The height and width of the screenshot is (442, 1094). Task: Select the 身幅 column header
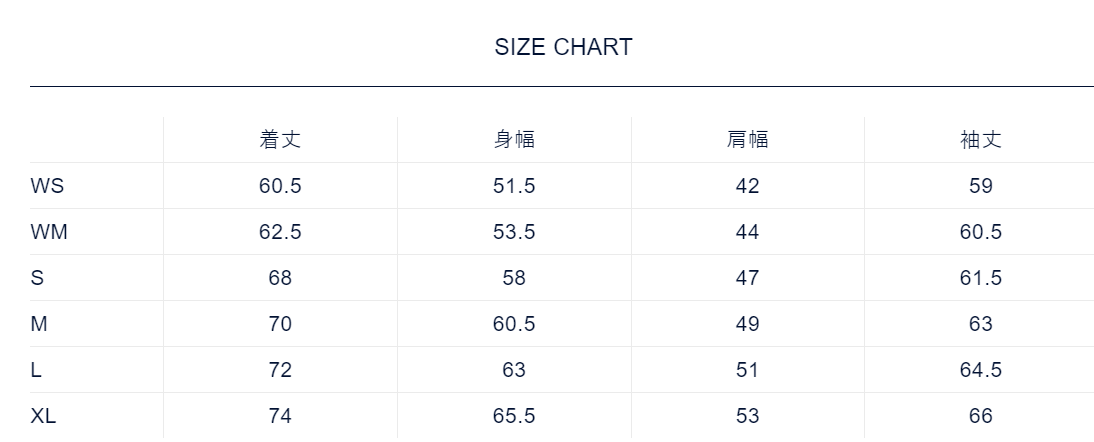coord(514,140)
